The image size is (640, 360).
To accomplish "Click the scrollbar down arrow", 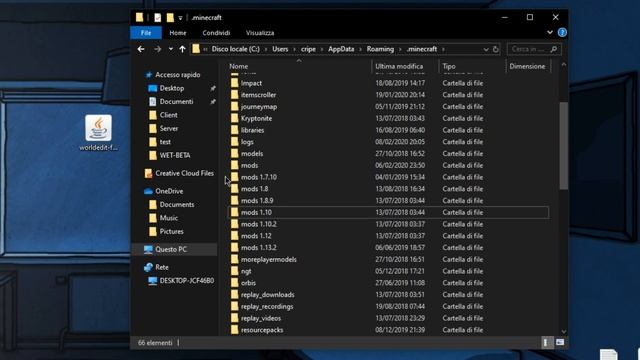I will (x=564, y=332).
